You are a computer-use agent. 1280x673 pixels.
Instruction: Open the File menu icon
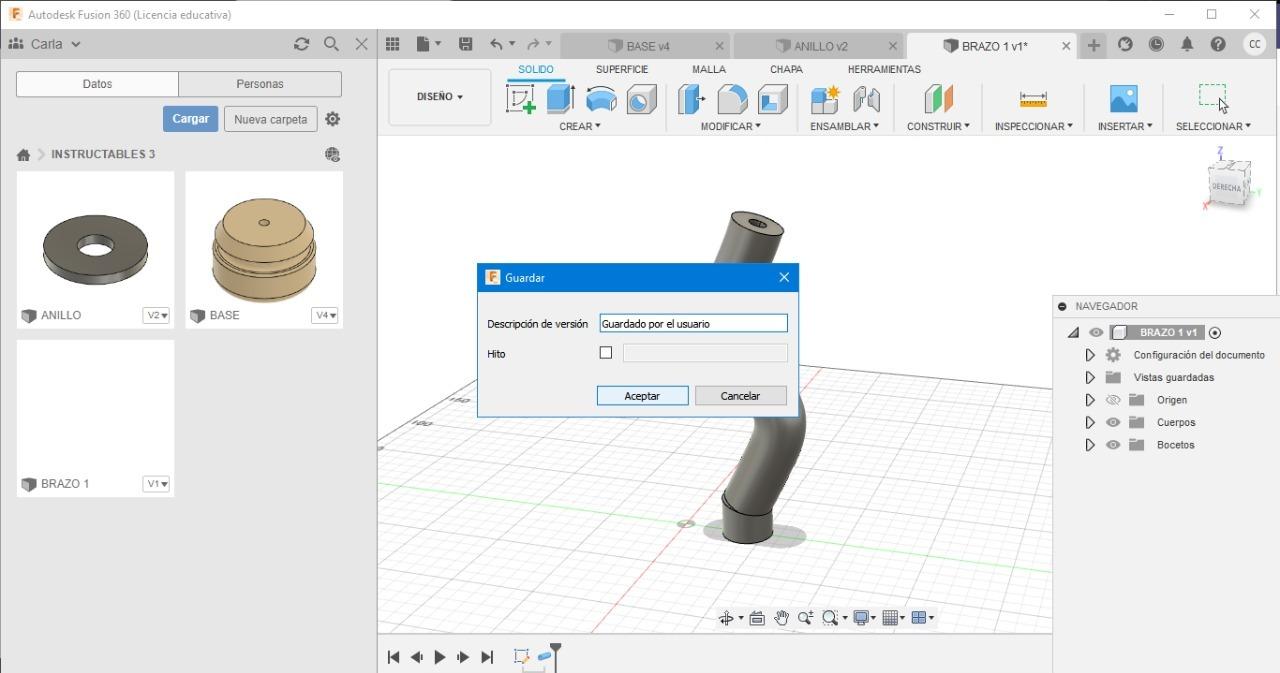point(428,44)
